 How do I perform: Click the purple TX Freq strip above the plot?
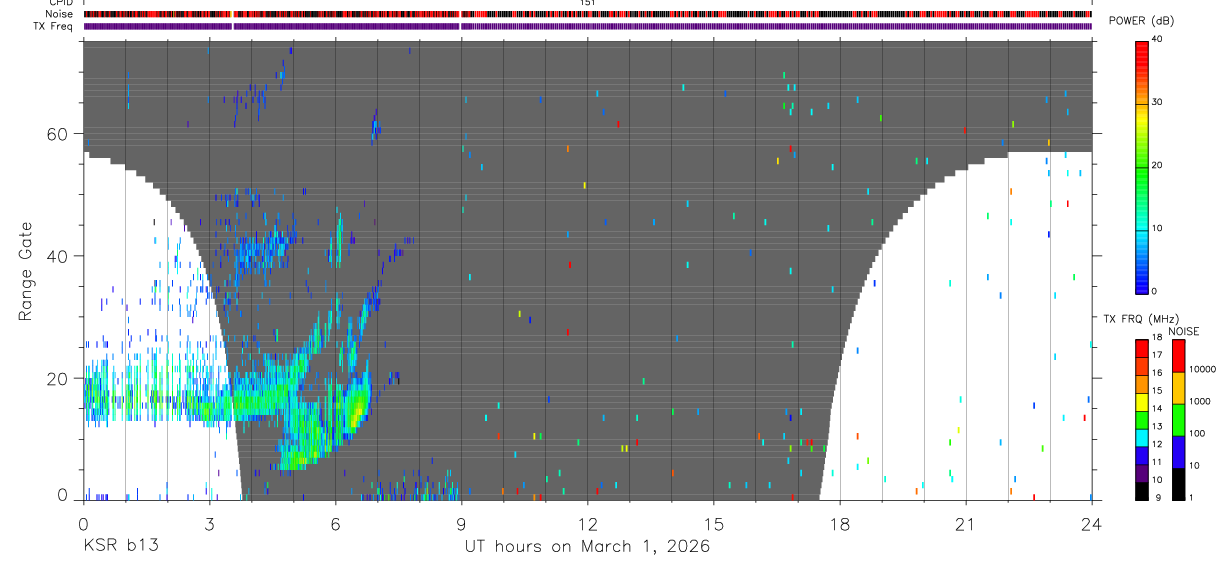[587, 26]
